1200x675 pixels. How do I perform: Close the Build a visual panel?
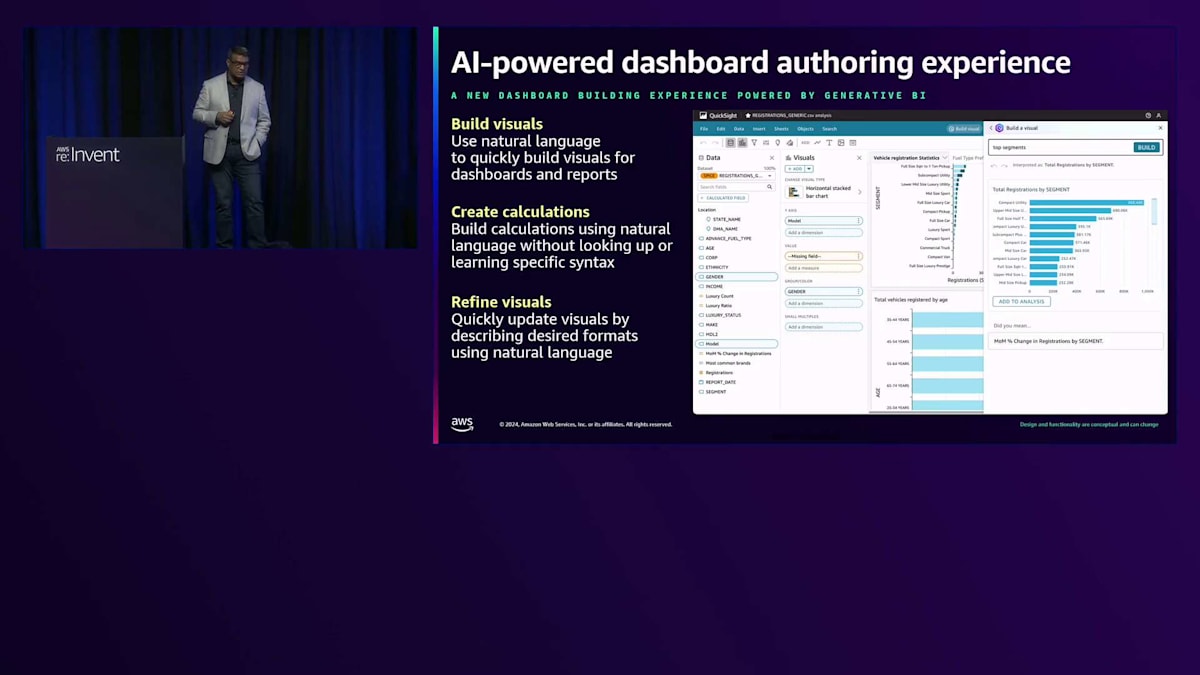(1160, 128)
